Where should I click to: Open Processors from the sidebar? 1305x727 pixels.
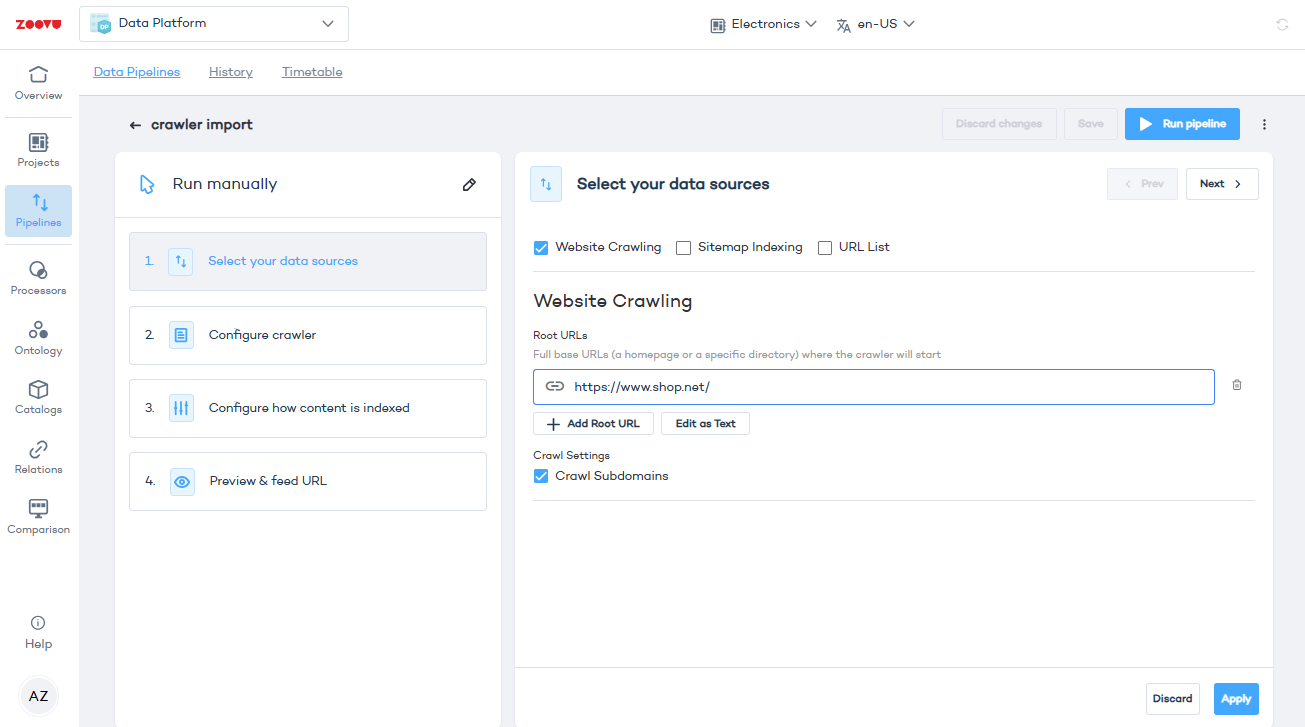coord(38,278)
